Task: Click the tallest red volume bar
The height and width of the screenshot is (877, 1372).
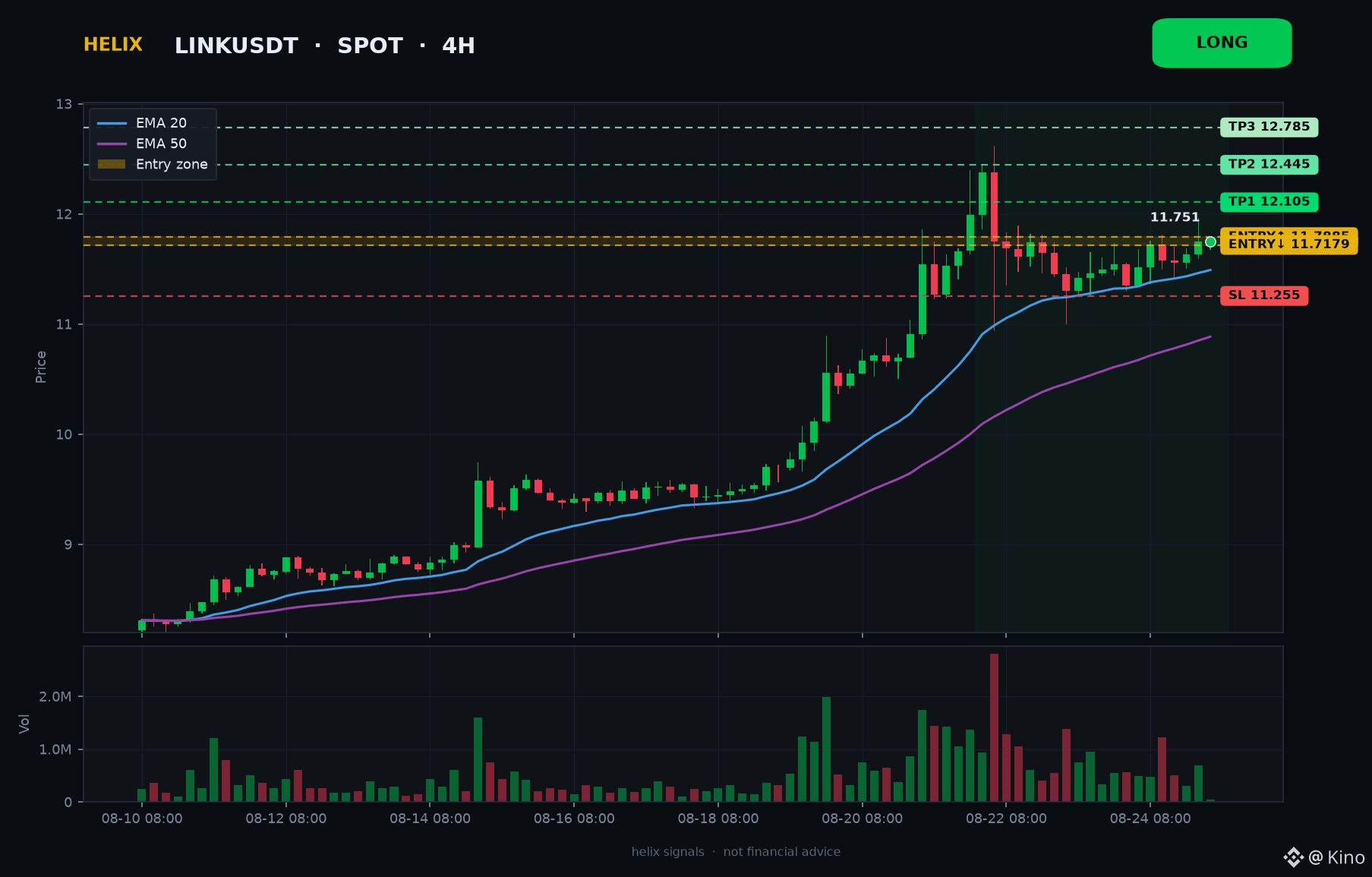Action: coord(994,727)
